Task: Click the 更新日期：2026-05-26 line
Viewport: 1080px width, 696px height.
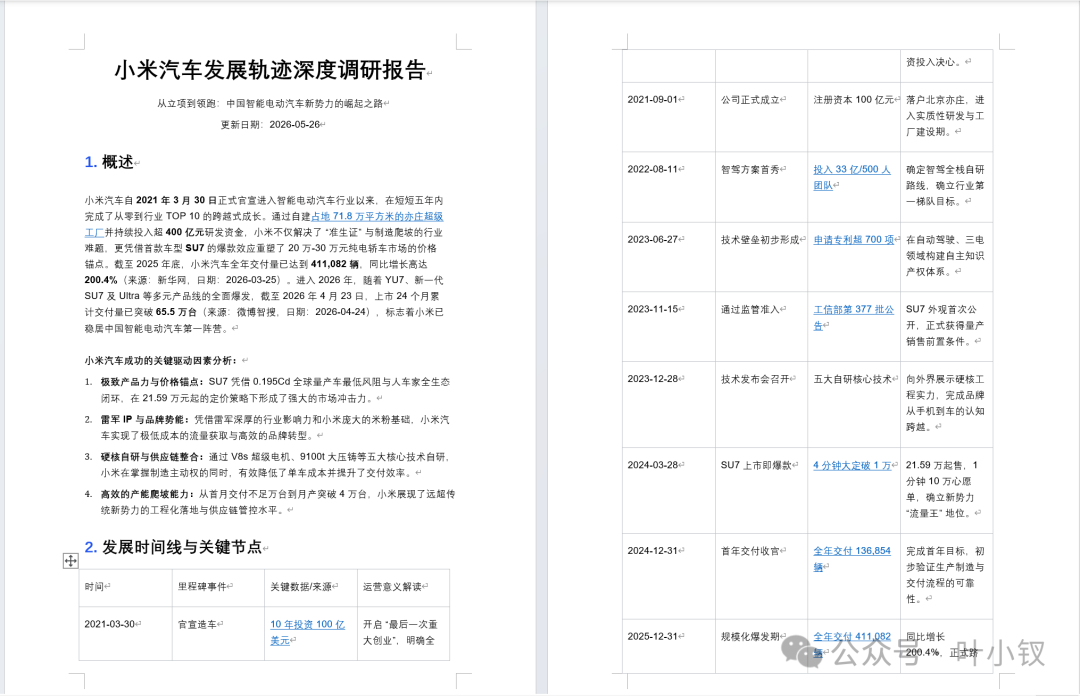Action: click(x=270, y=125)
